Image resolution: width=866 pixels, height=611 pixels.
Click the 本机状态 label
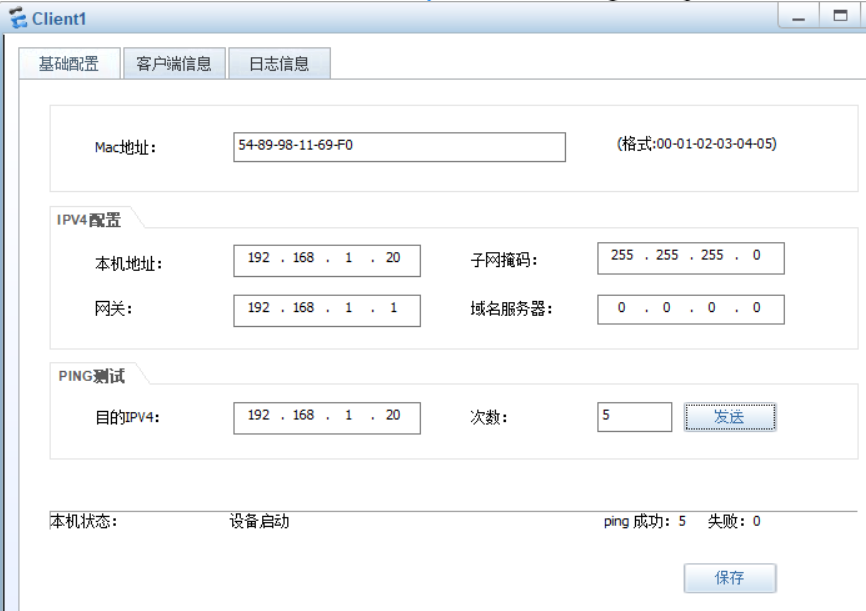click(83, 521)
